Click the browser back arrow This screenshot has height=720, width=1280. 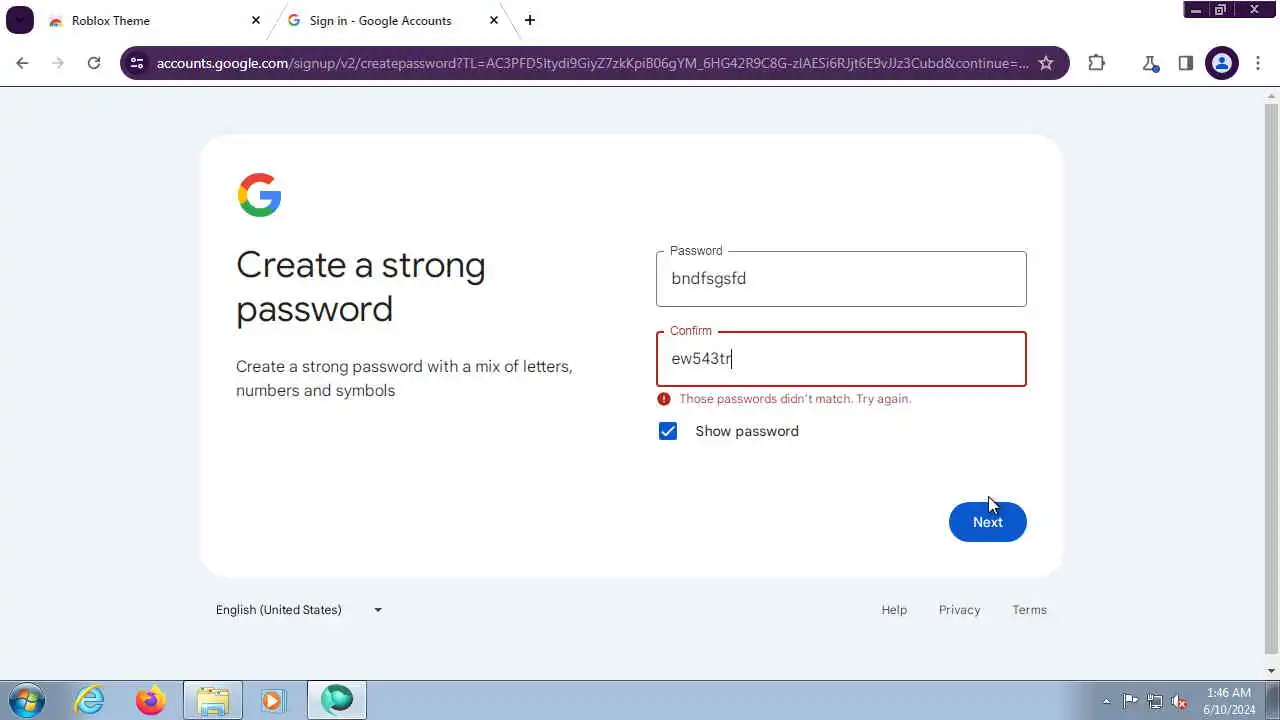(x=22, y=63)
